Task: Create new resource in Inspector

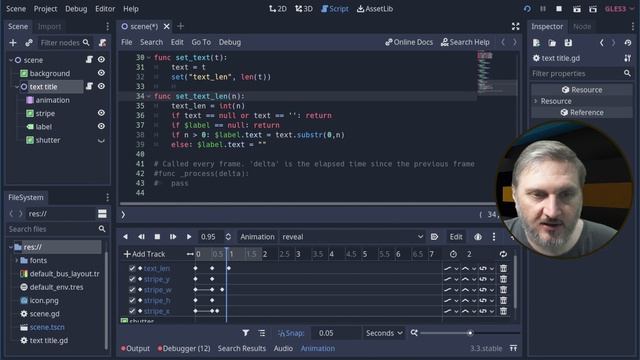Action: pos(536,42)
